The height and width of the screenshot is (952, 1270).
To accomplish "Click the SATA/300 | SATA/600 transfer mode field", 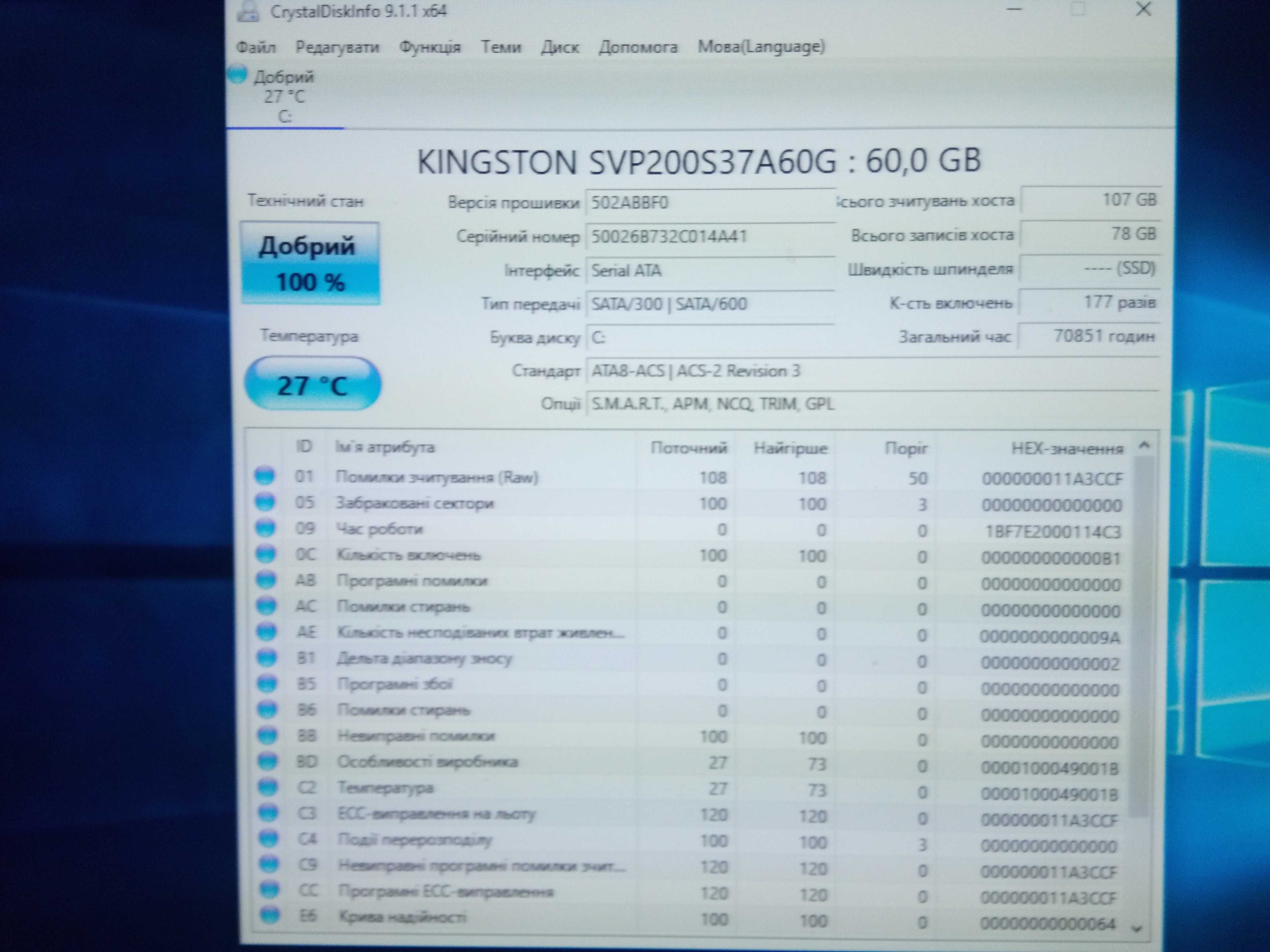I will pyautogui.click(x=709, y=304).
